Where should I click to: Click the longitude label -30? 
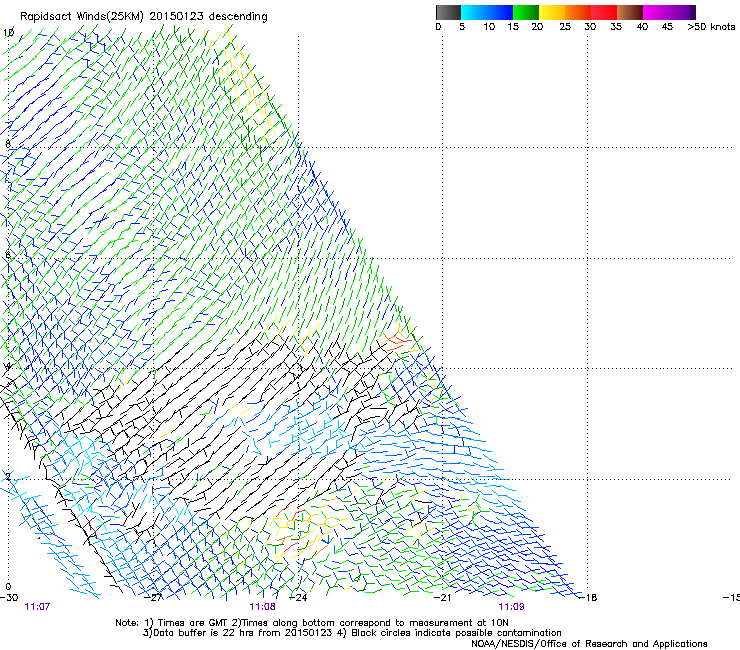[x=9, y=598]
